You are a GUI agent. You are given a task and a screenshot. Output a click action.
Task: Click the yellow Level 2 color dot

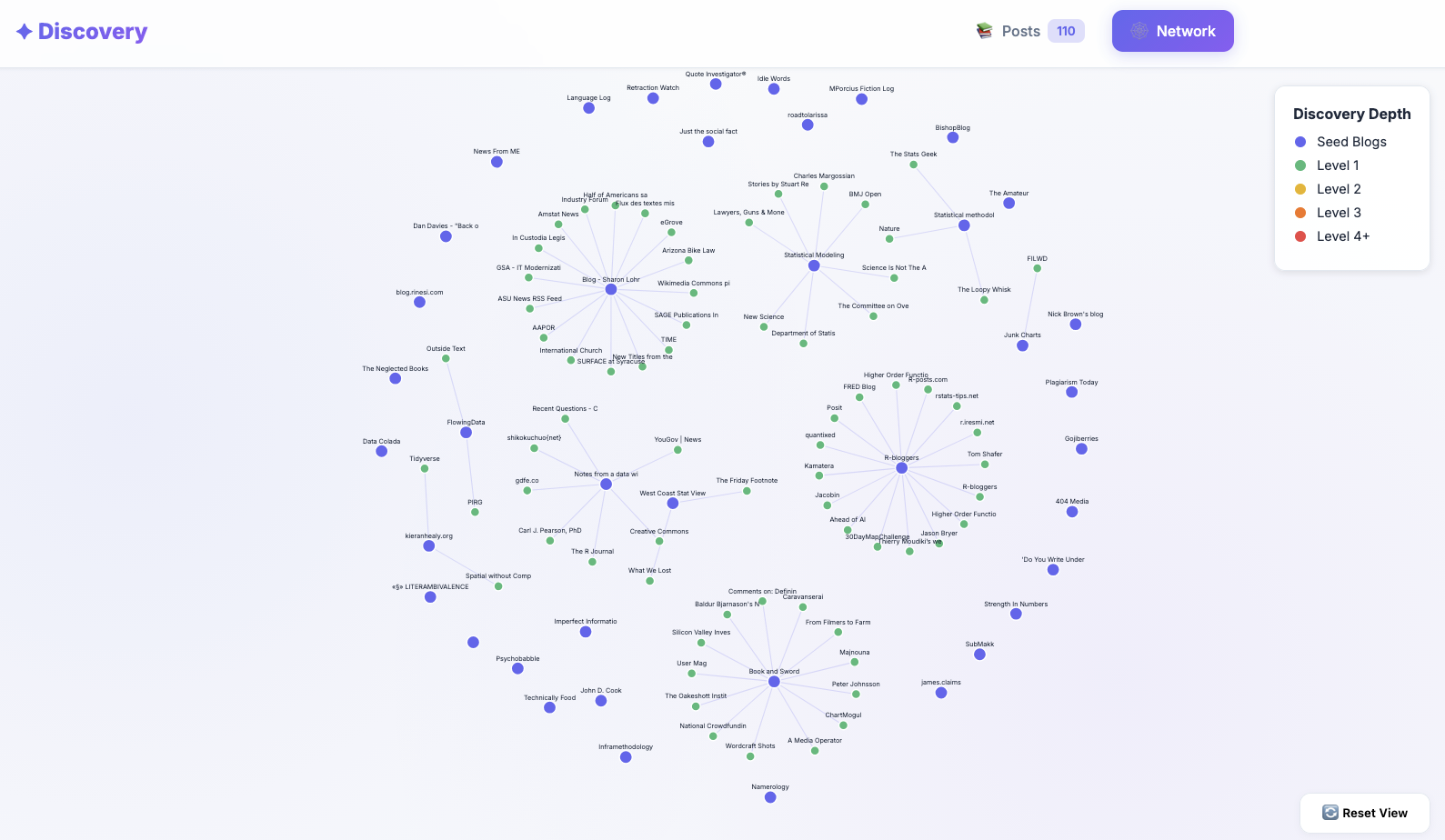point(1299,189)
